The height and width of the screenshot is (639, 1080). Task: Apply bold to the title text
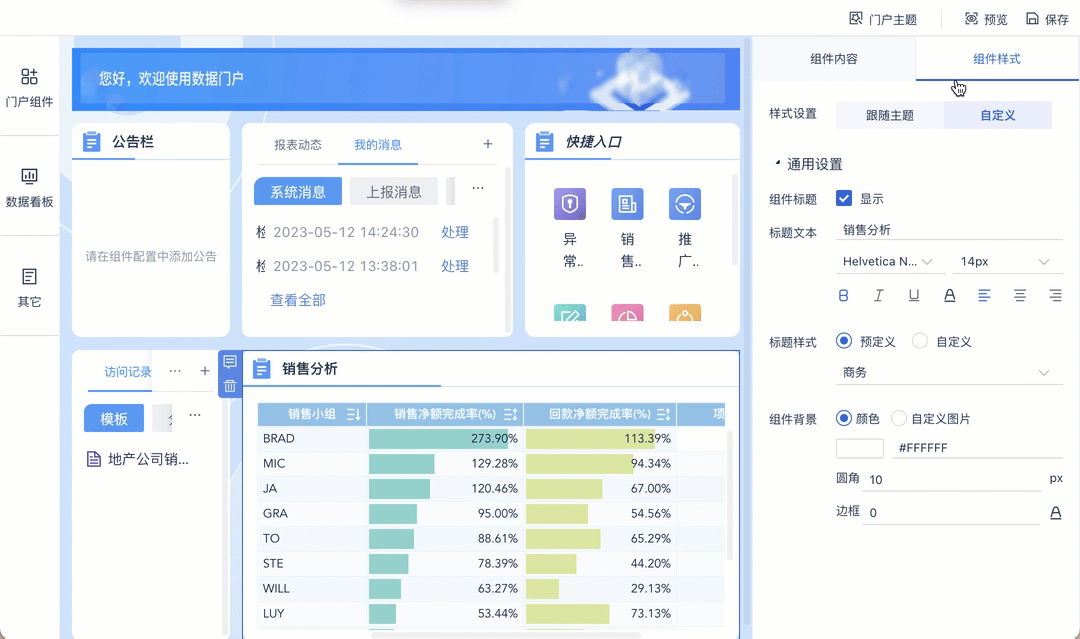[x=843, y=295]
